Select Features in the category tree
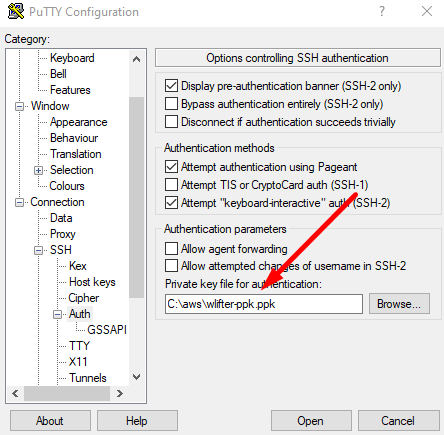 (70, 90)
